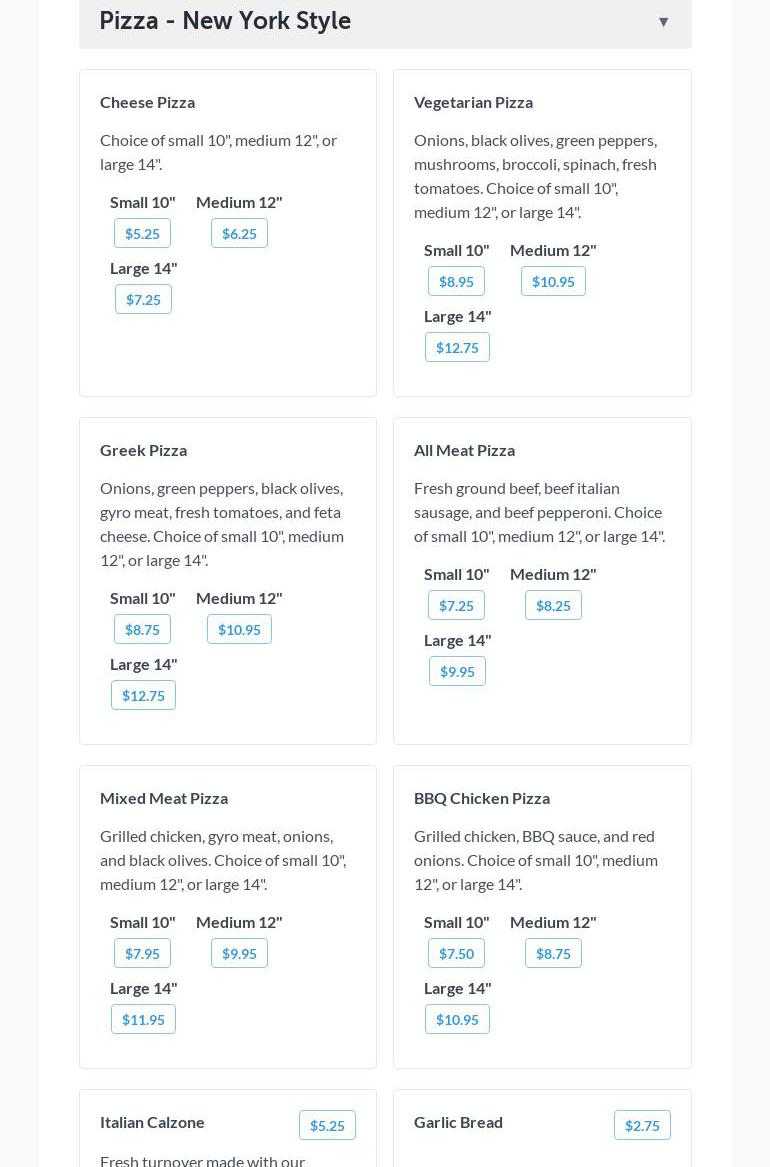Pick Greek Pizza Large 14" $12.75 price
Image resolution: width=770 pixels, height=1167 pixels.
click(143, 695)
